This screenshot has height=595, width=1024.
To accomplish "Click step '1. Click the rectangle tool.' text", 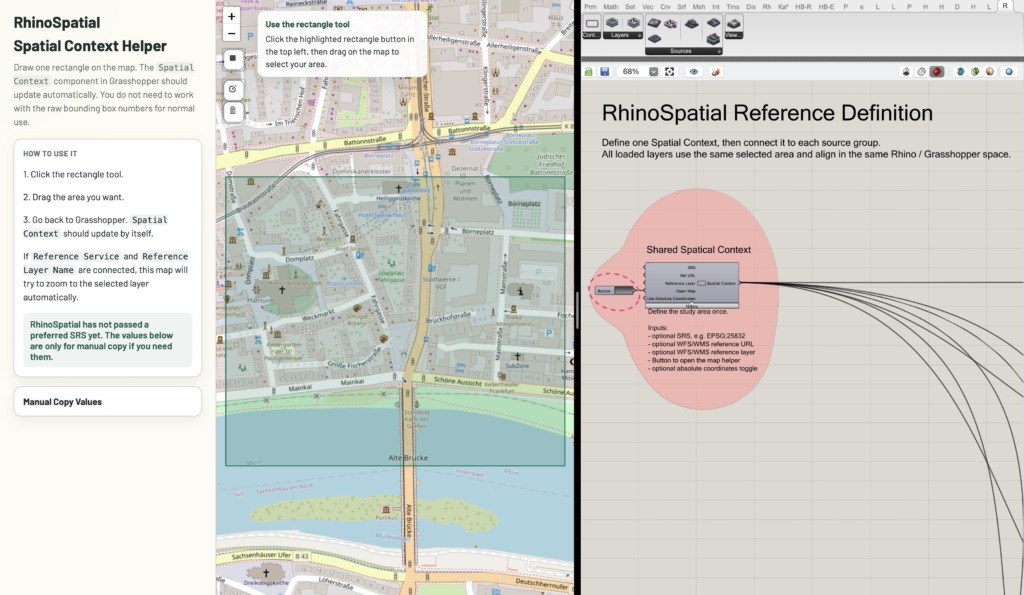I will pos(73,174).
